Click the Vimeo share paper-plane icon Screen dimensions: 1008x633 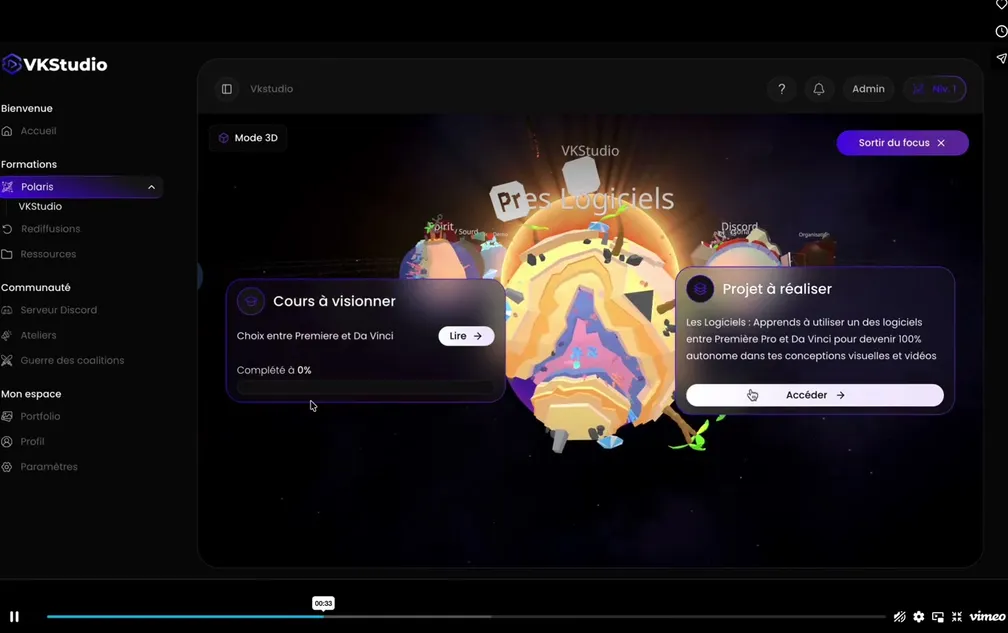pos(1001,59)
